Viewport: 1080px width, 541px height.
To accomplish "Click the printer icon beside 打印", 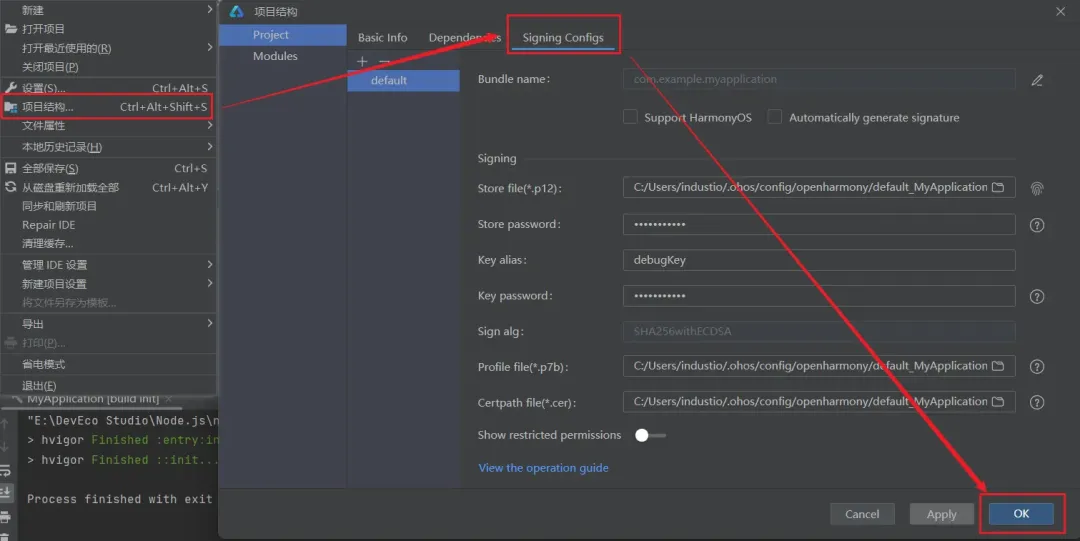I will [10, 343].
